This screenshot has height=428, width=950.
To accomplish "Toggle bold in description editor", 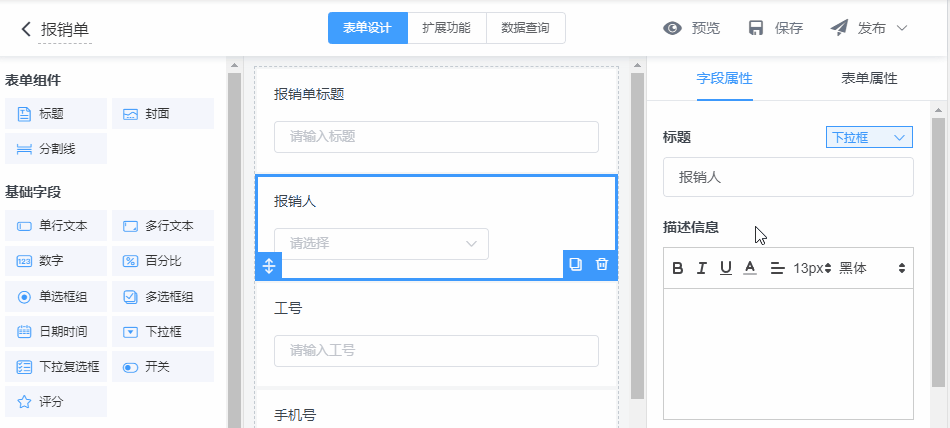I will (x=678, y=269).
